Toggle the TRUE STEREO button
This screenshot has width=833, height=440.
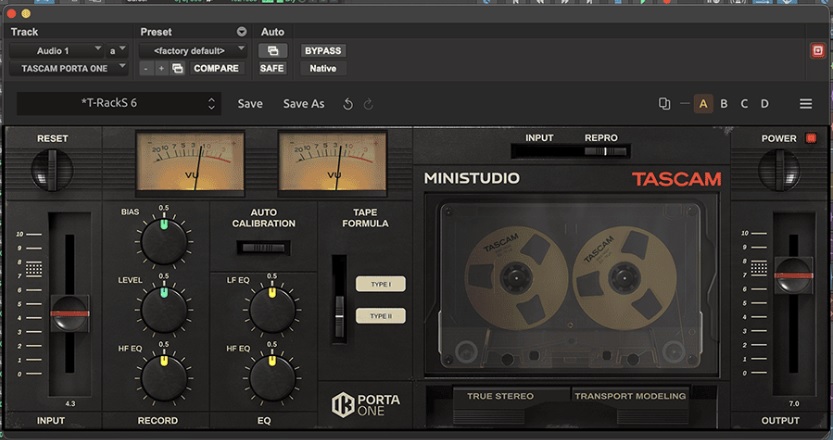point(500,396)
